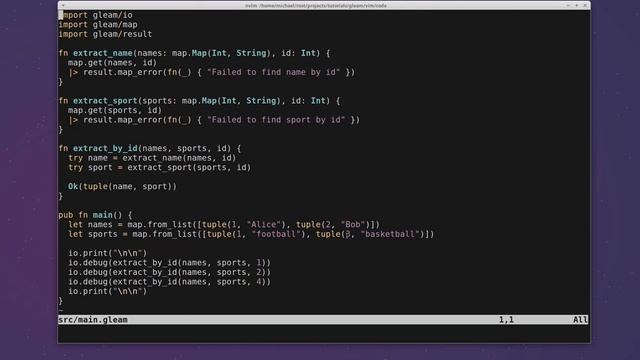Click the "Failed to find sport by id" string
This screenshot has height=360, width=640.
tap(276, 120)
